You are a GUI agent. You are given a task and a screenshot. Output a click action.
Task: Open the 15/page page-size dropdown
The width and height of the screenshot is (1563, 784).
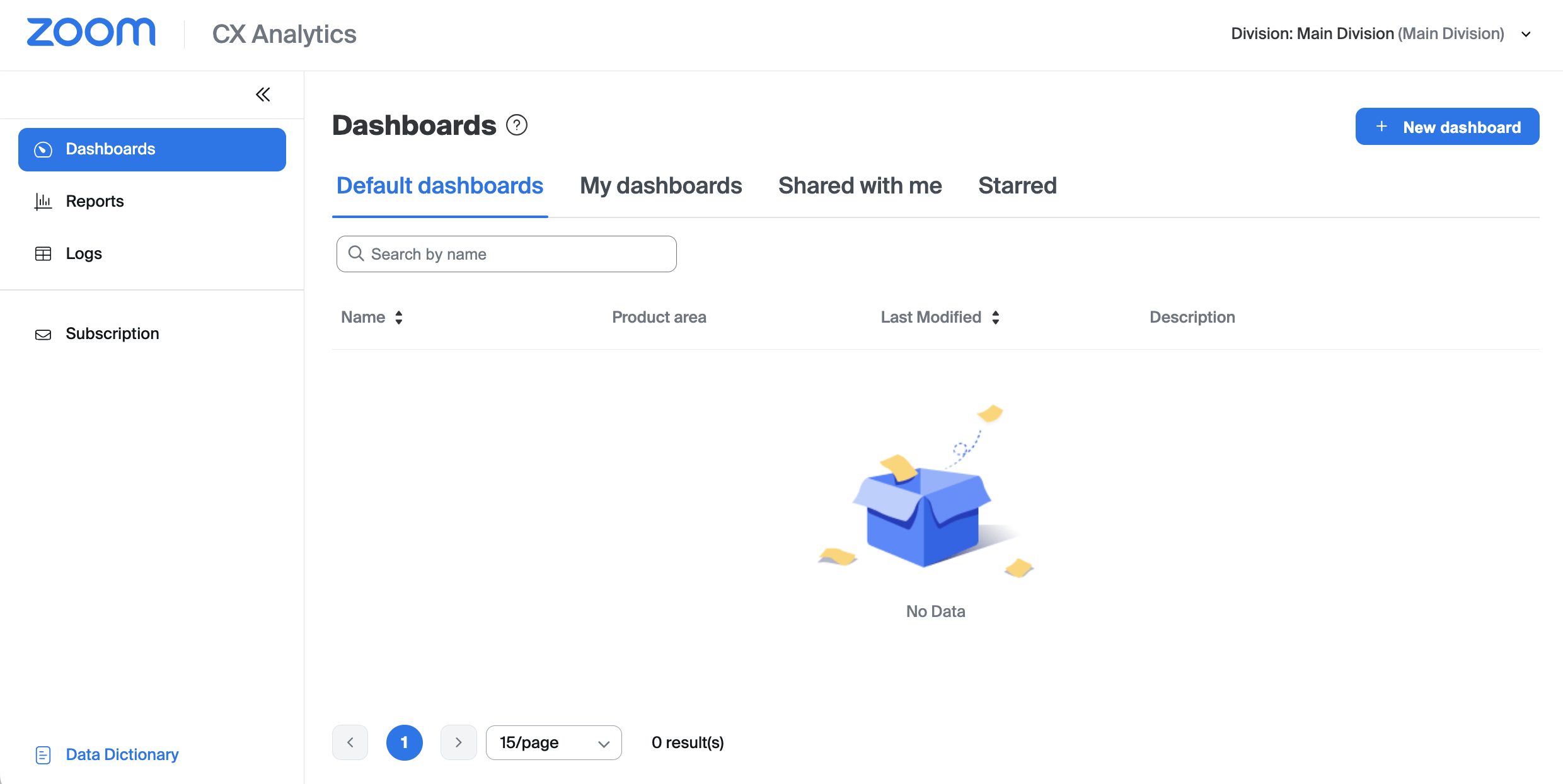pos(553,742)
